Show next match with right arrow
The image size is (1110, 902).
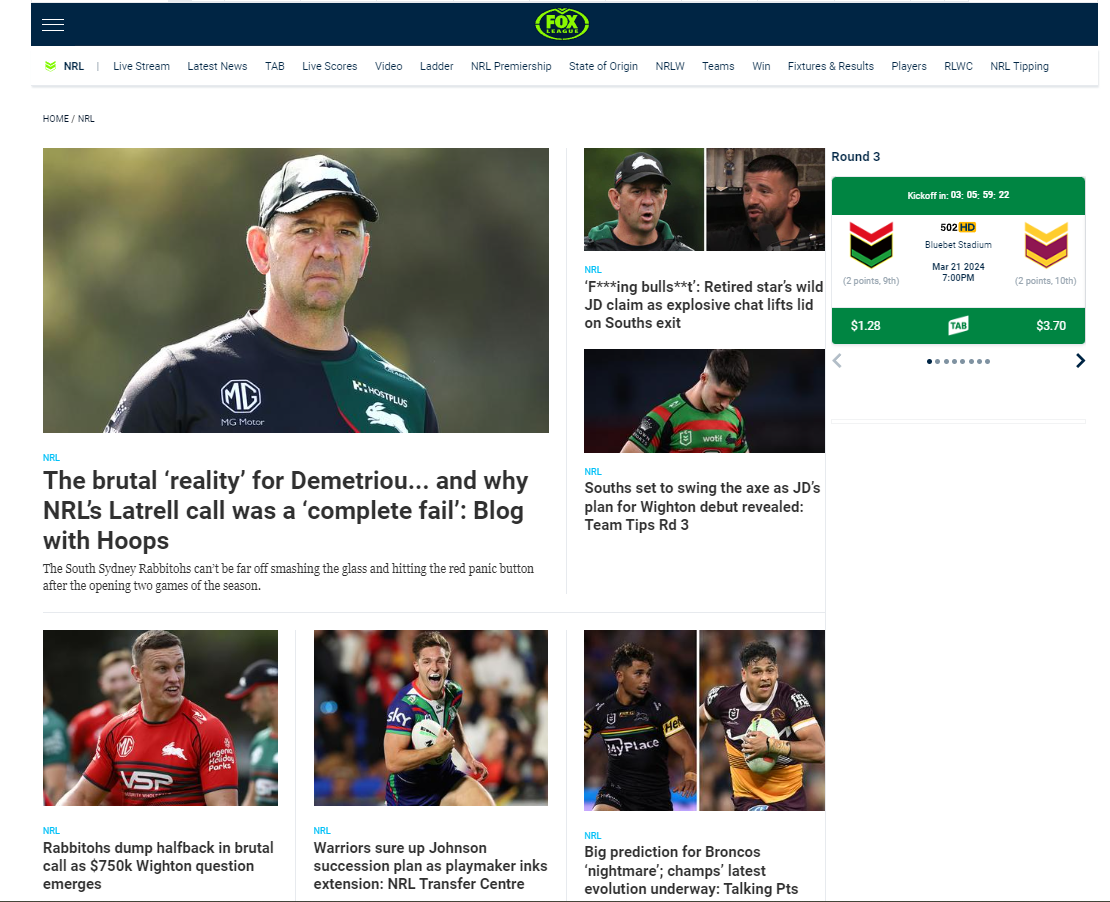1080,361
